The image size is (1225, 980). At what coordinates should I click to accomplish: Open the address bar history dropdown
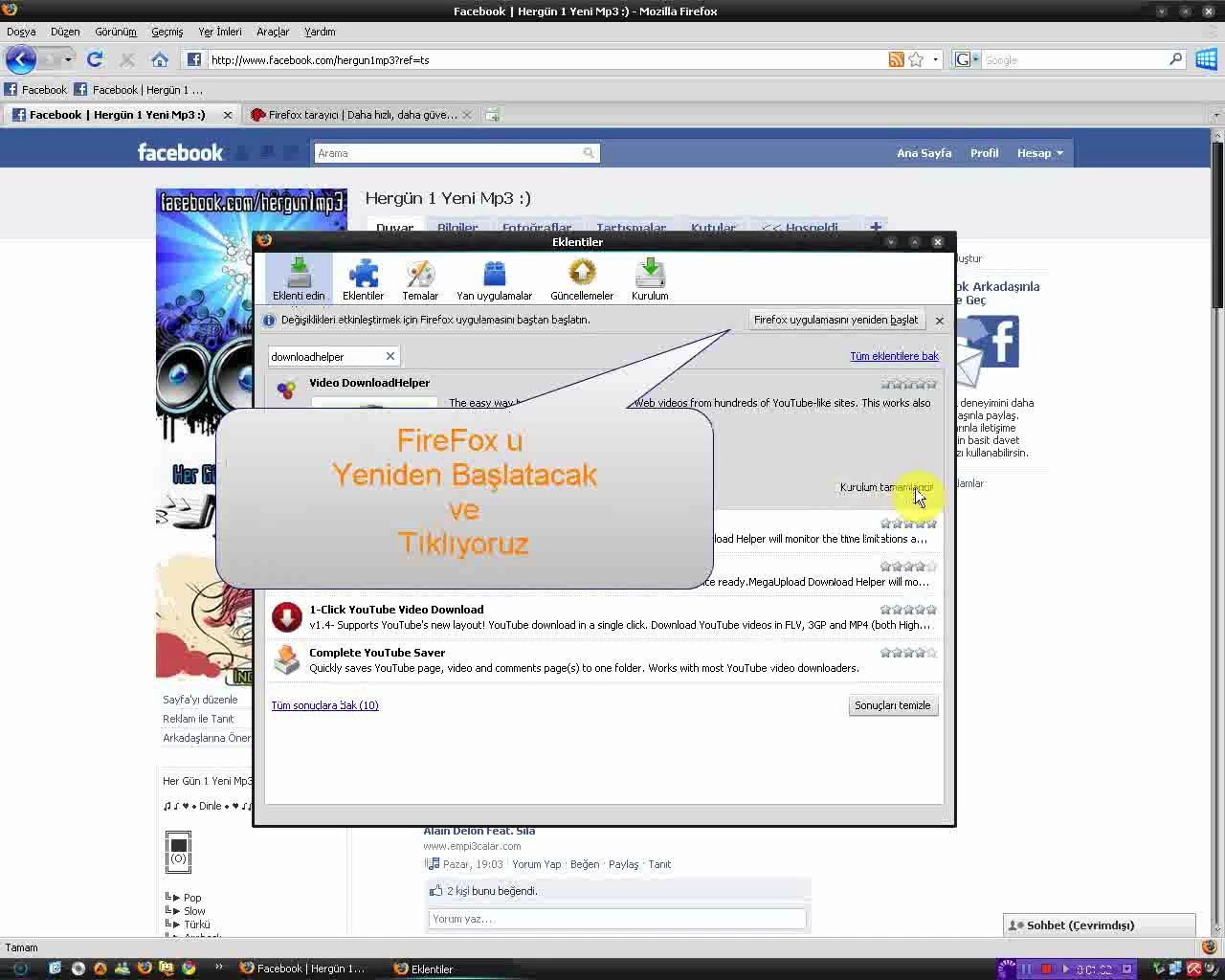[935, 59]
